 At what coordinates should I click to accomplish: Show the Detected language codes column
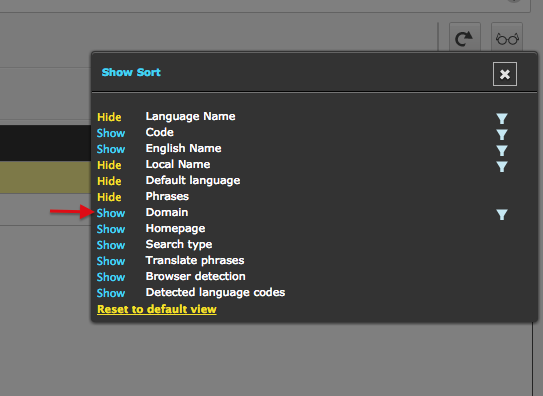(111, 293)
